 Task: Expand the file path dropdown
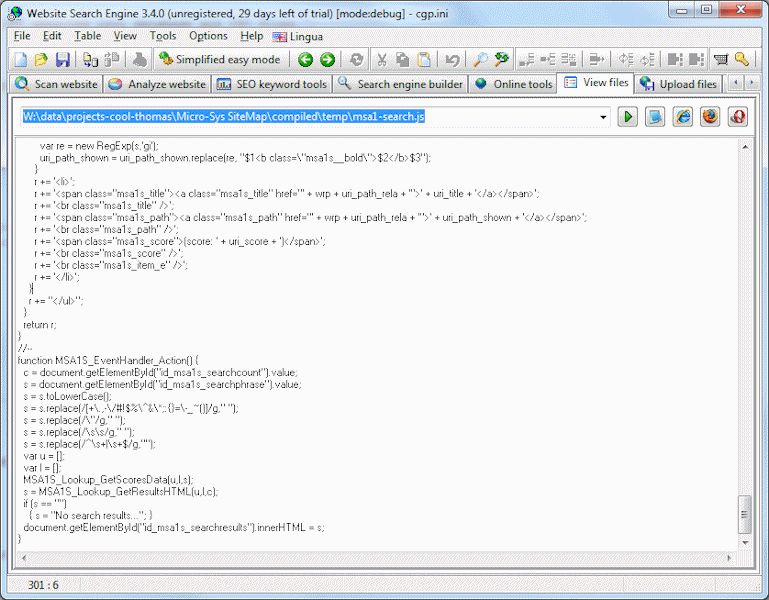[x=603, y=117]
